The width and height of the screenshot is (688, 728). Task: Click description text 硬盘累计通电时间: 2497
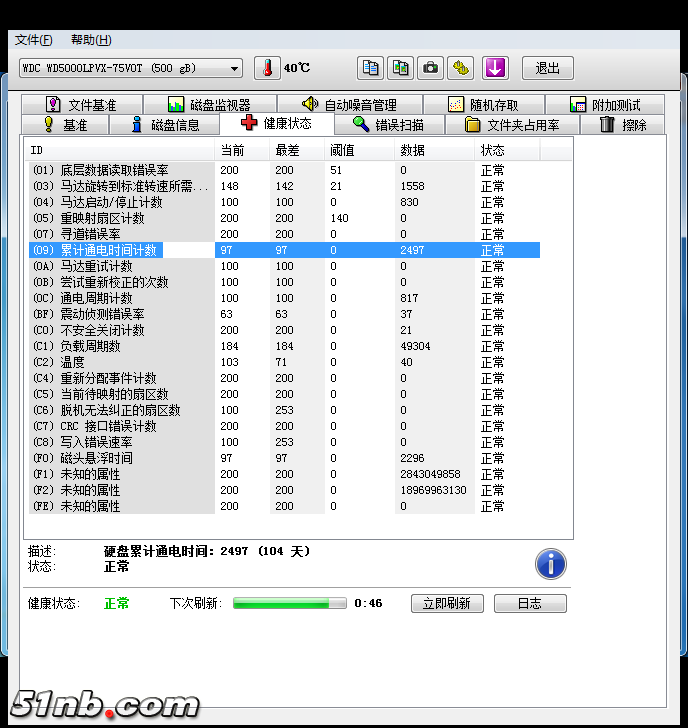[x=176, y=551]
